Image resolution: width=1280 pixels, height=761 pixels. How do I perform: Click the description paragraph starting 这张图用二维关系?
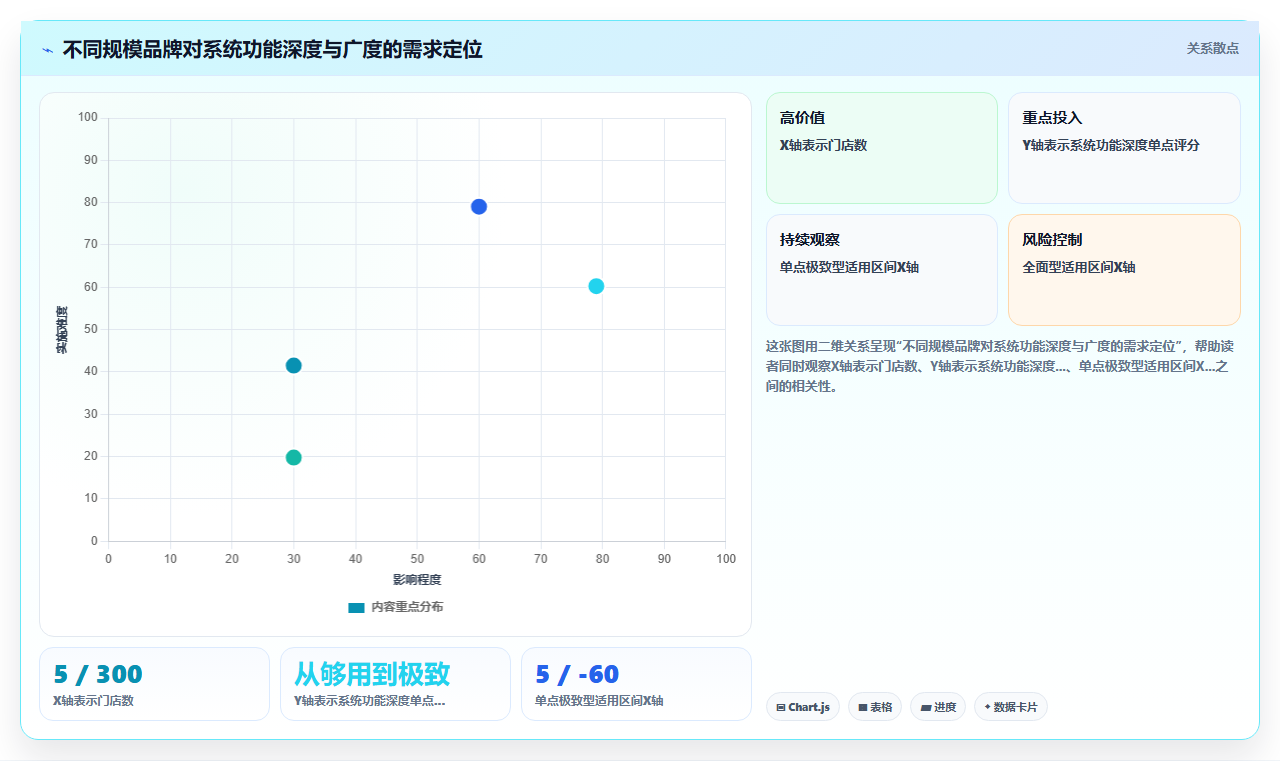1000,366
